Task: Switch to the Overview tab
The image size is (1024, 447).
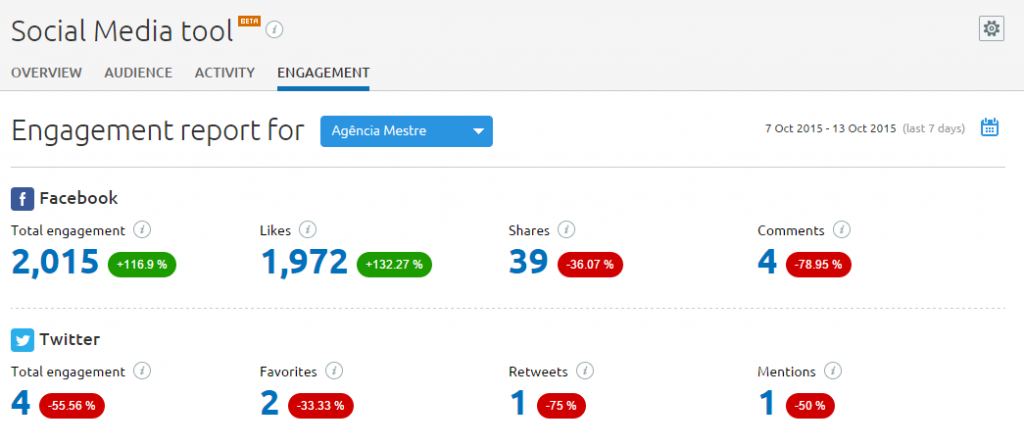Action: pos(46,72)
